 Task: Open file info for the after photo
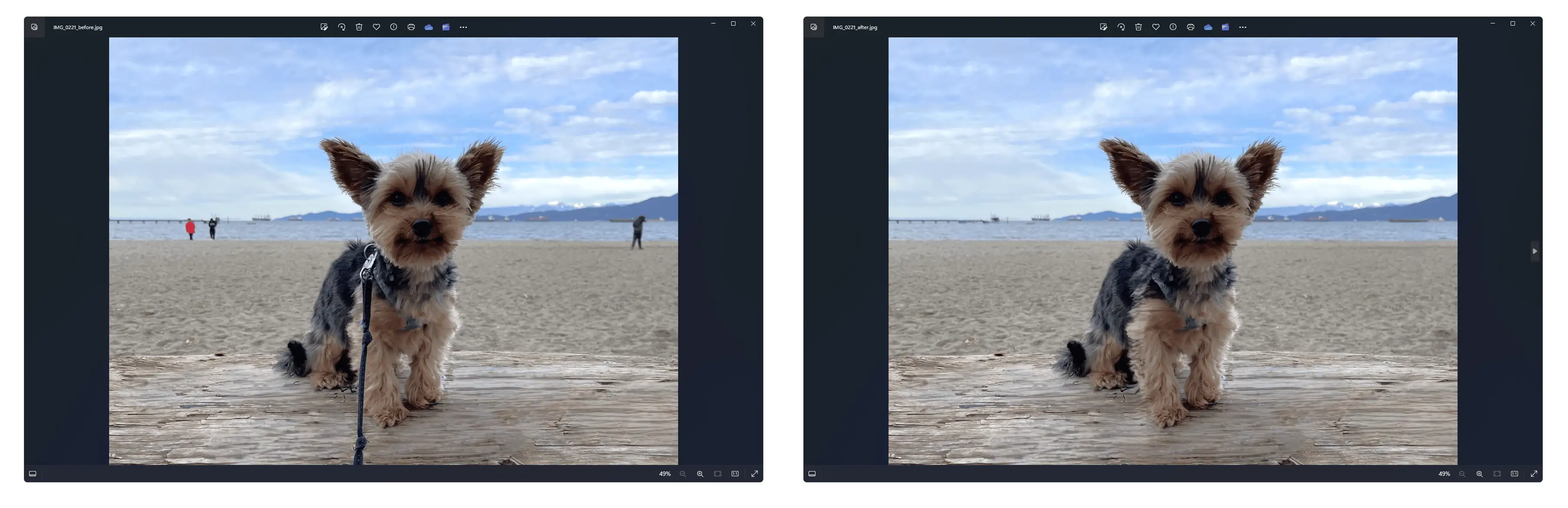pyautogui.click(x=1173, y=27)
